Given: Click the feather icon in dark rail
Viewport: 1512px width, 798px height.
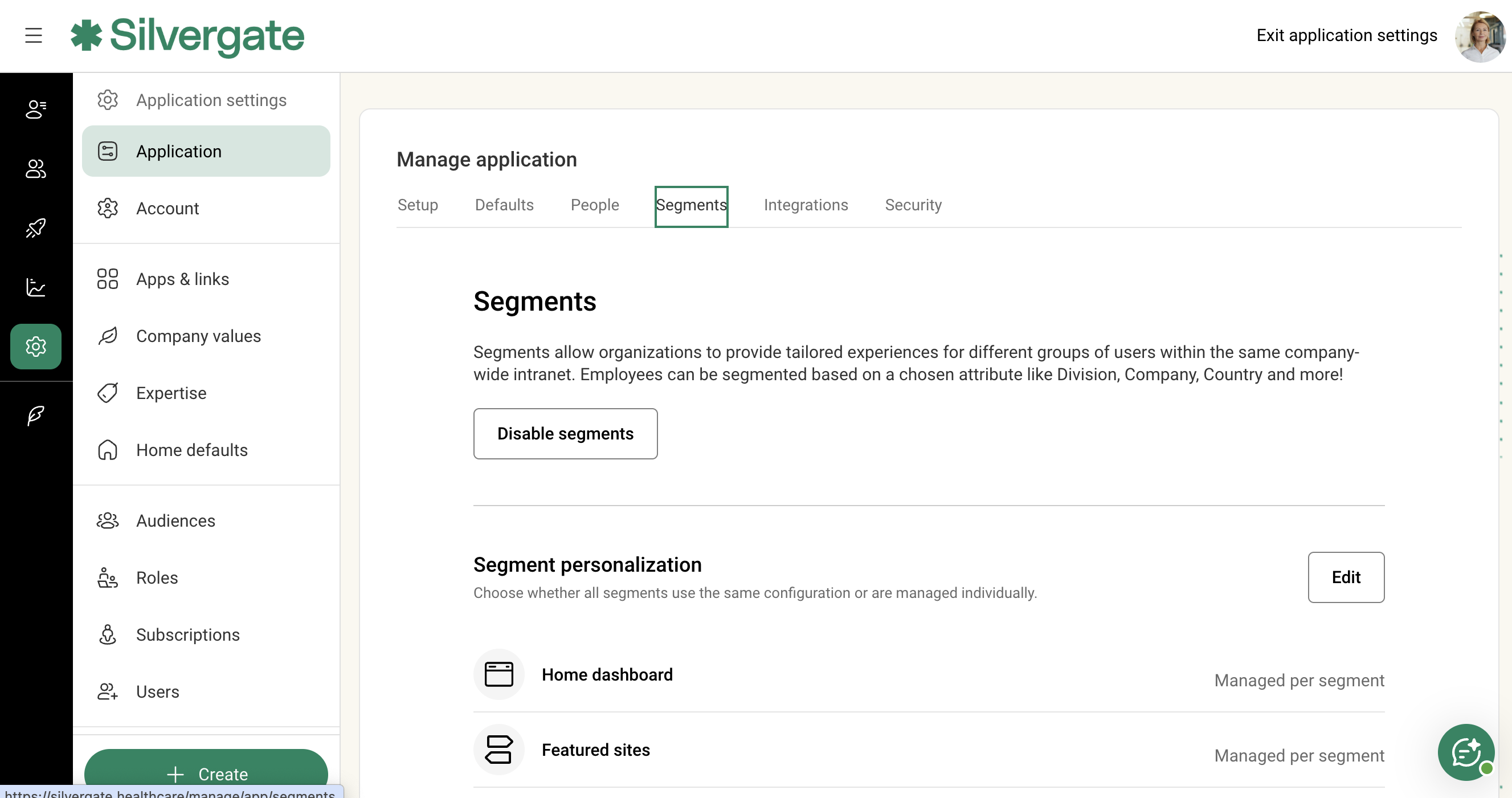Looking at the screenshot, I should (36, 415).
